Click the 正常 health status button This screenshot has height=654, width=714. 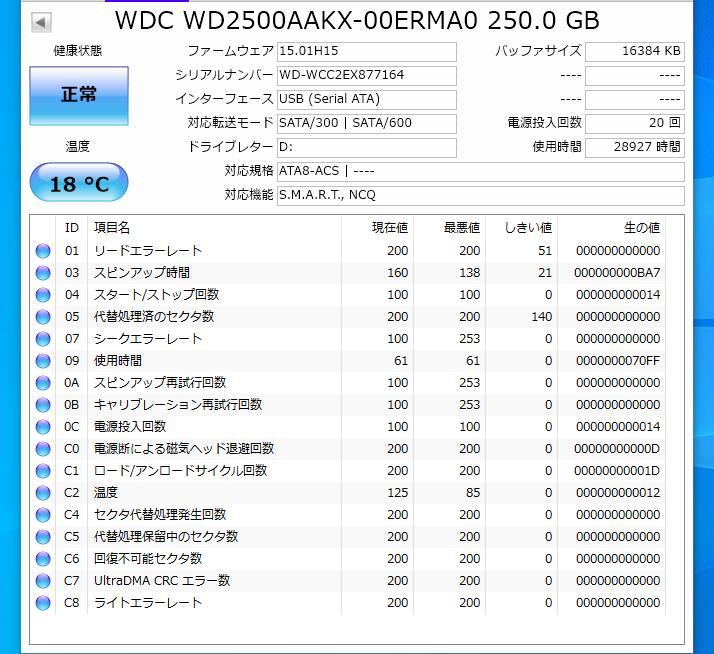click(79, 96)
